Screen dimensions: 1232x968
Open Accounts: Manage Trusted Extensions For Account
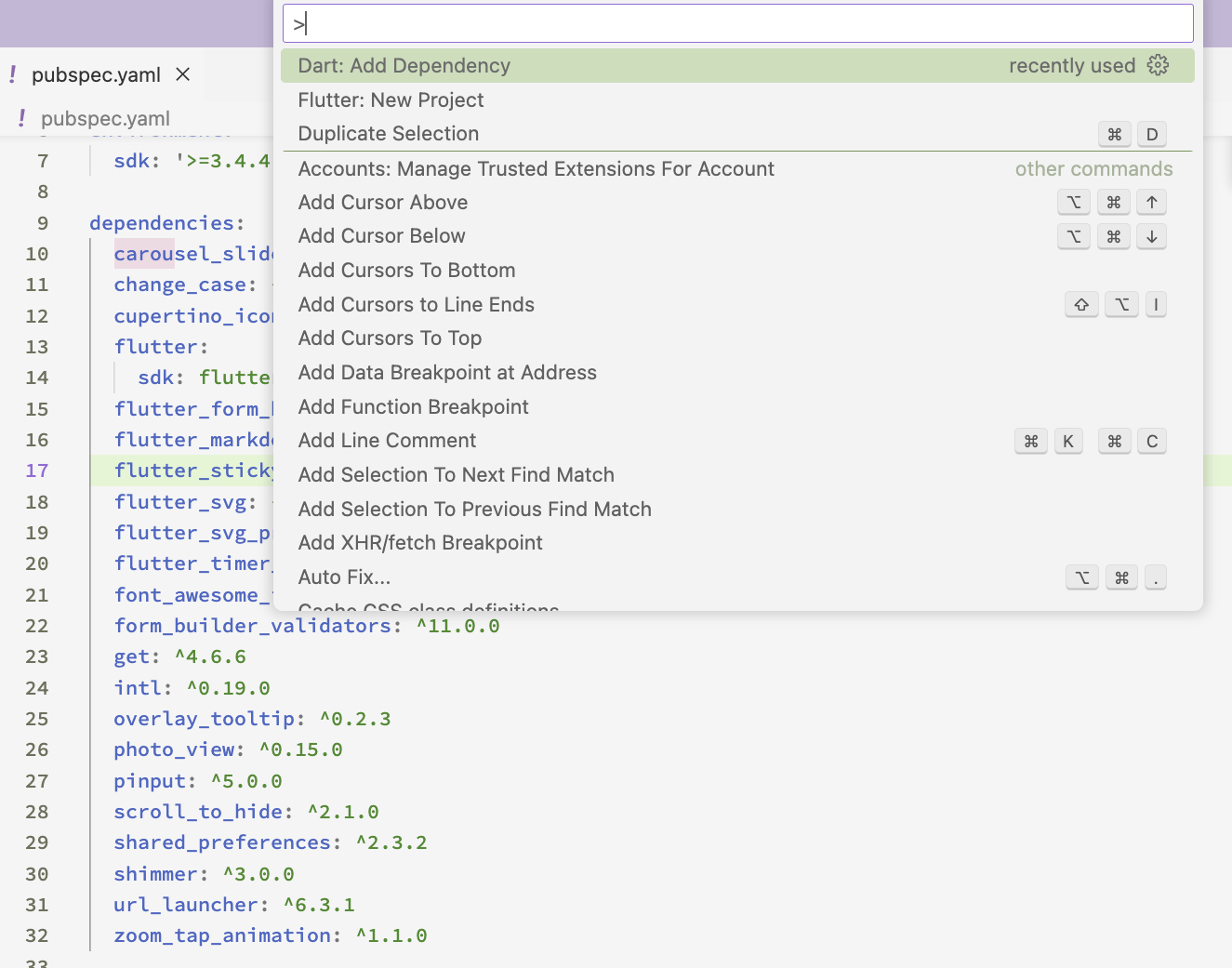point(536,169)
